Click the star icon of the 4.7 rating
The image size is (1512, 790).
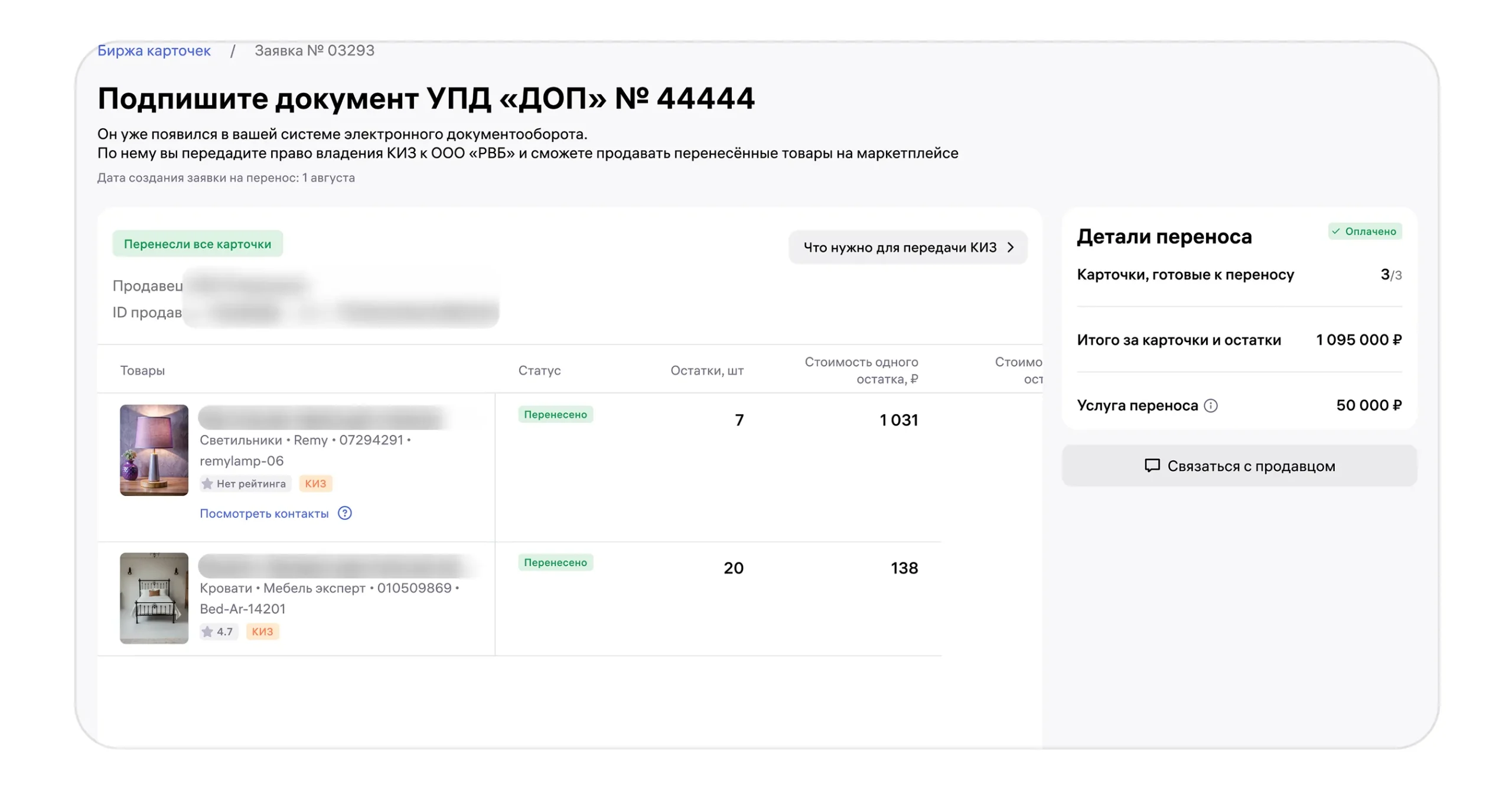coord(207,631)
